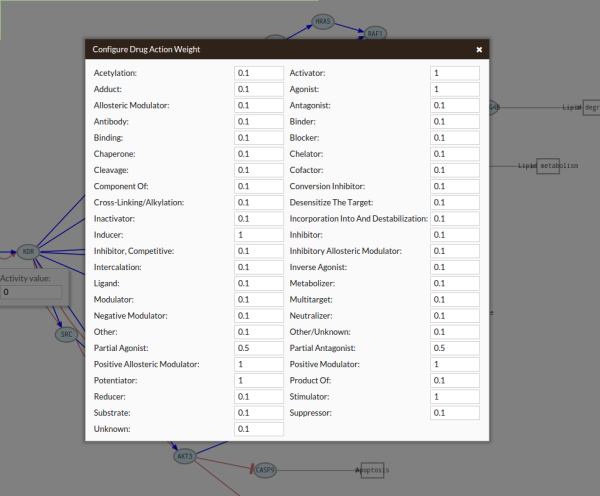This screenshot has height=496, width=600.
Task: Click the Ligand weight field
Action: (x=259, y=284)
